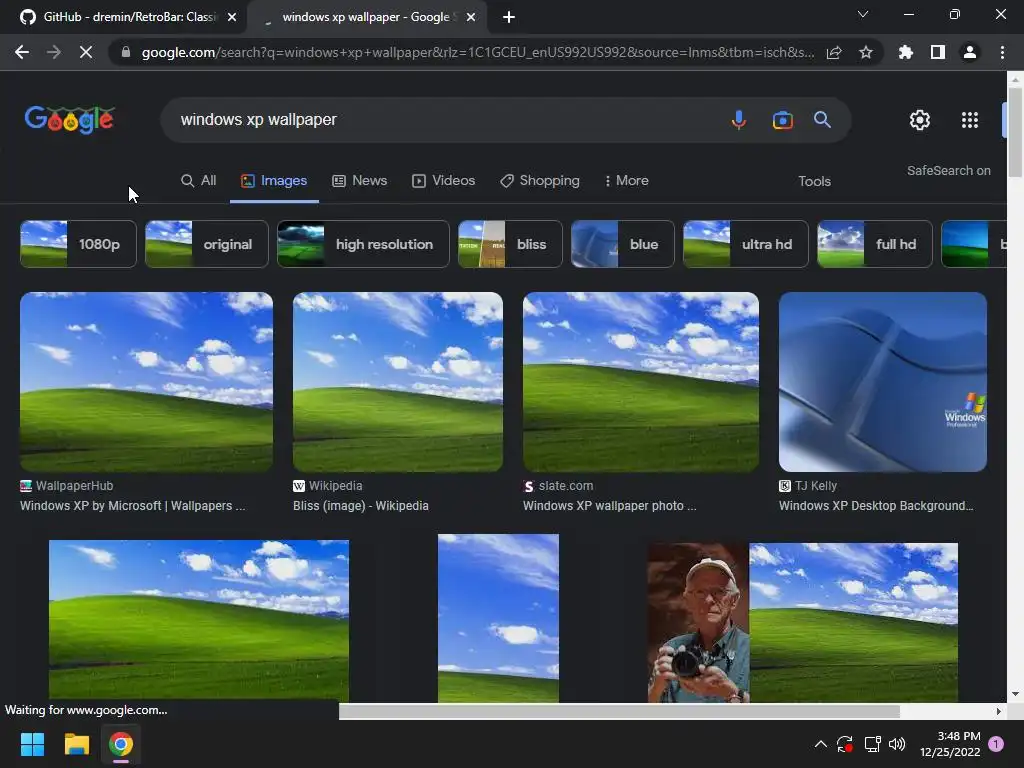Click the Windows XP by Microsoft Wallpapers link
The width and height of the screenshot is (1024, 768).
[133, 505]
